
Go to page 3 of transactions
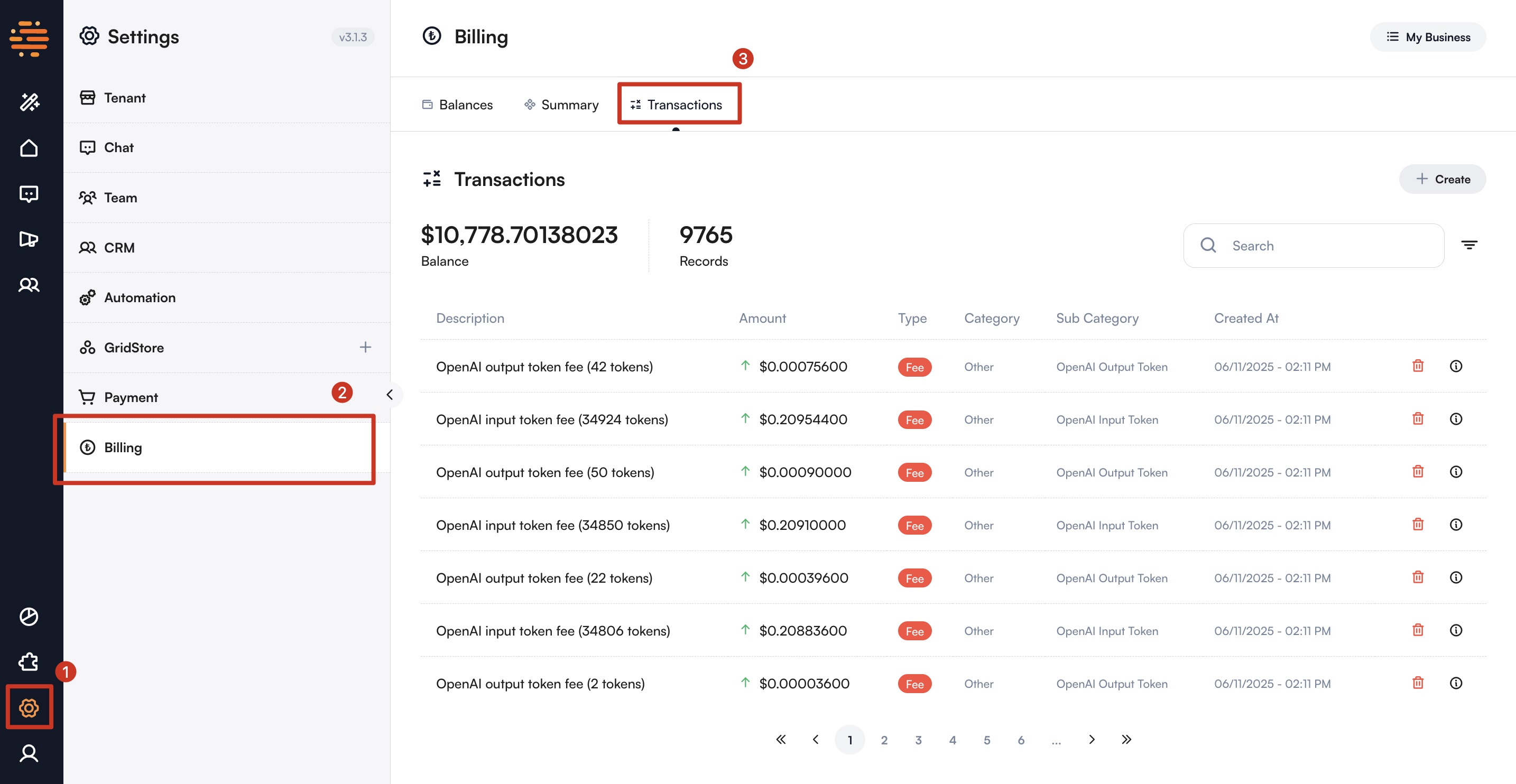point(918,740)
